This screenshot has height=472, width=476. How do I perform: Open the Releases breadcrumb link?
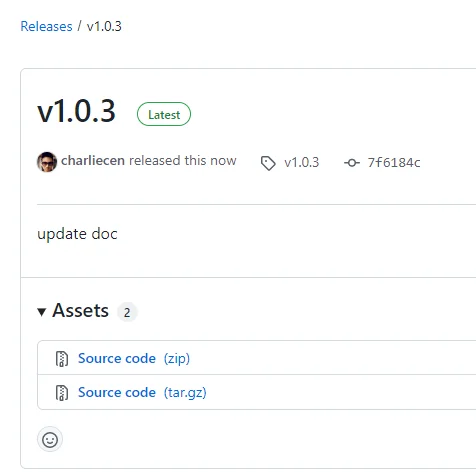(x=46, y=26)
